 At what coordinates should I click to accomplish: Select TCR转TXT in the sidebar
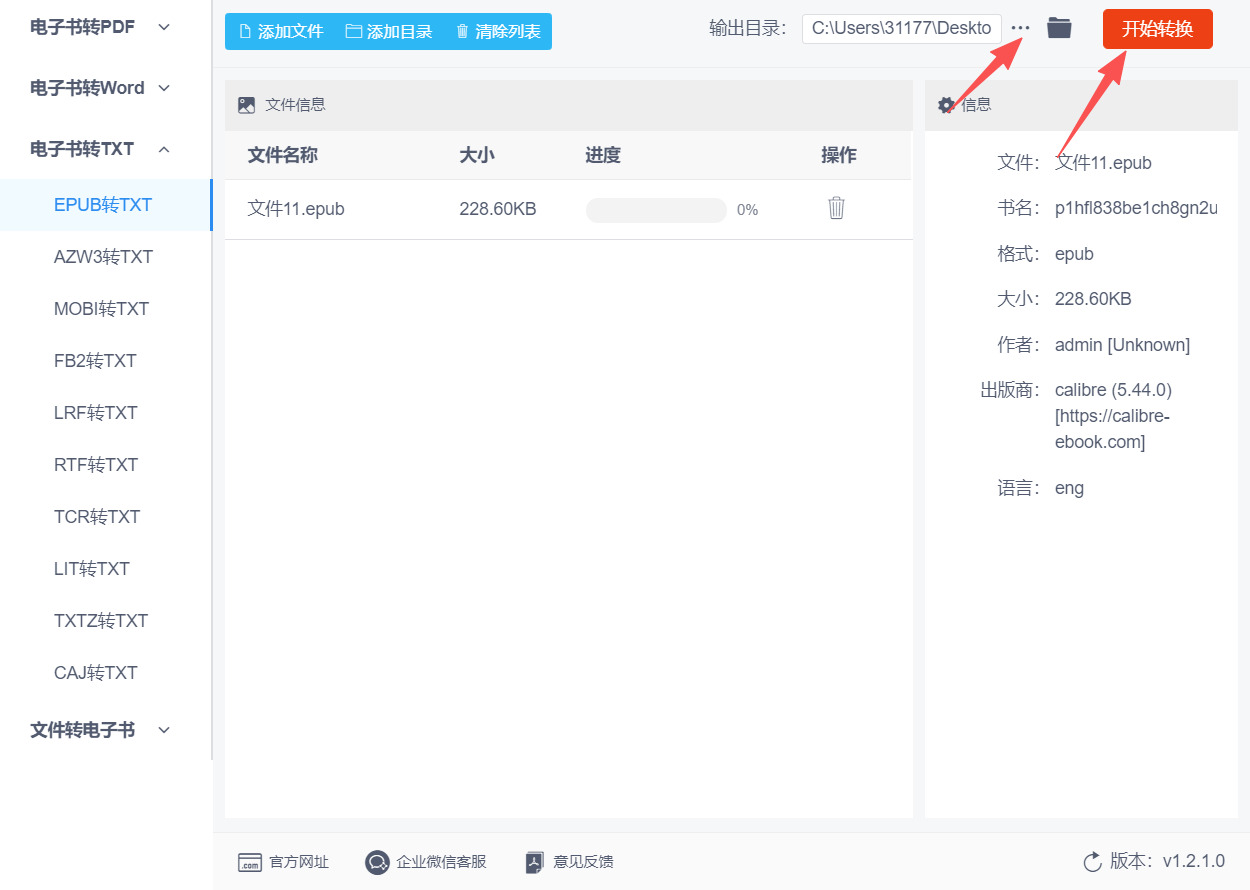(x=105, y=517)
